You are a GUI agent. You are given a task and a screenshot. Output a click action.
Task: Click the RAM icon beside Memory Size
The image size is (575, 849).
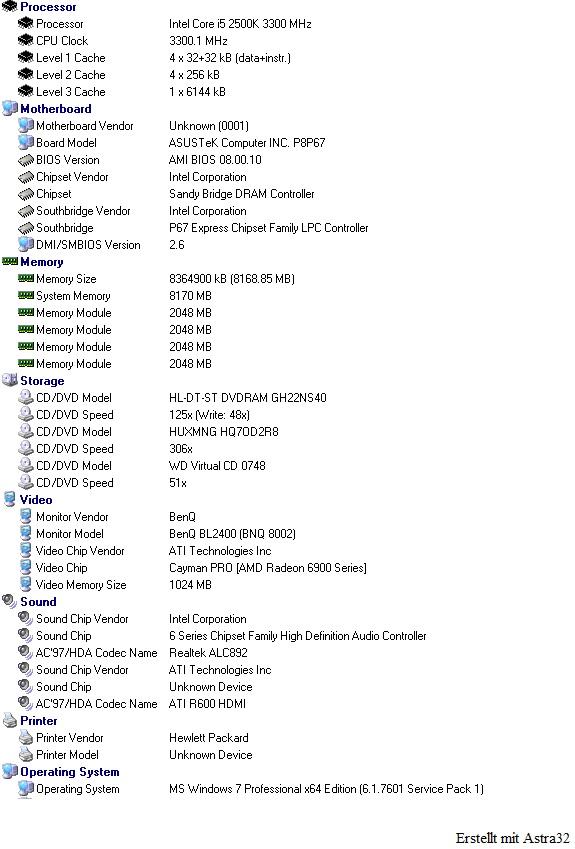[x=25, y=278]
